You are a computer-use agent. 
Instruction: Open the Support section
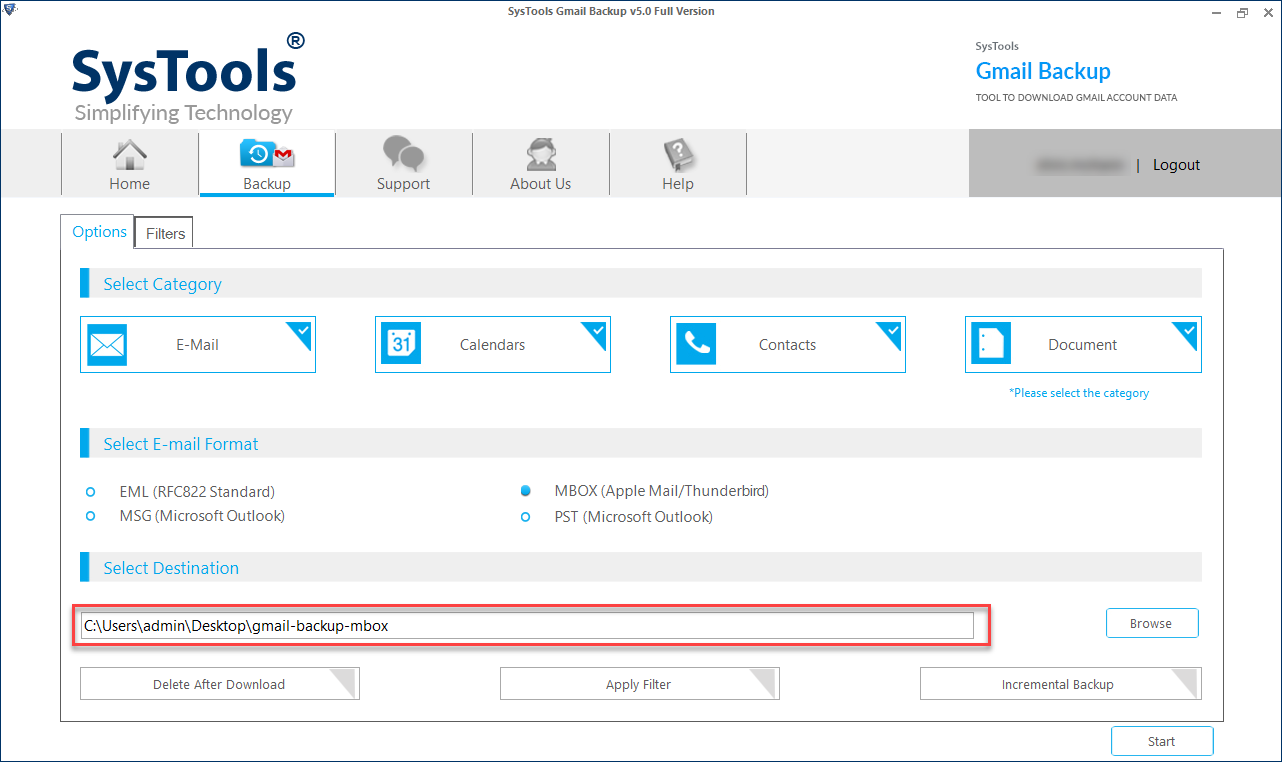click(x=403, y=164)
